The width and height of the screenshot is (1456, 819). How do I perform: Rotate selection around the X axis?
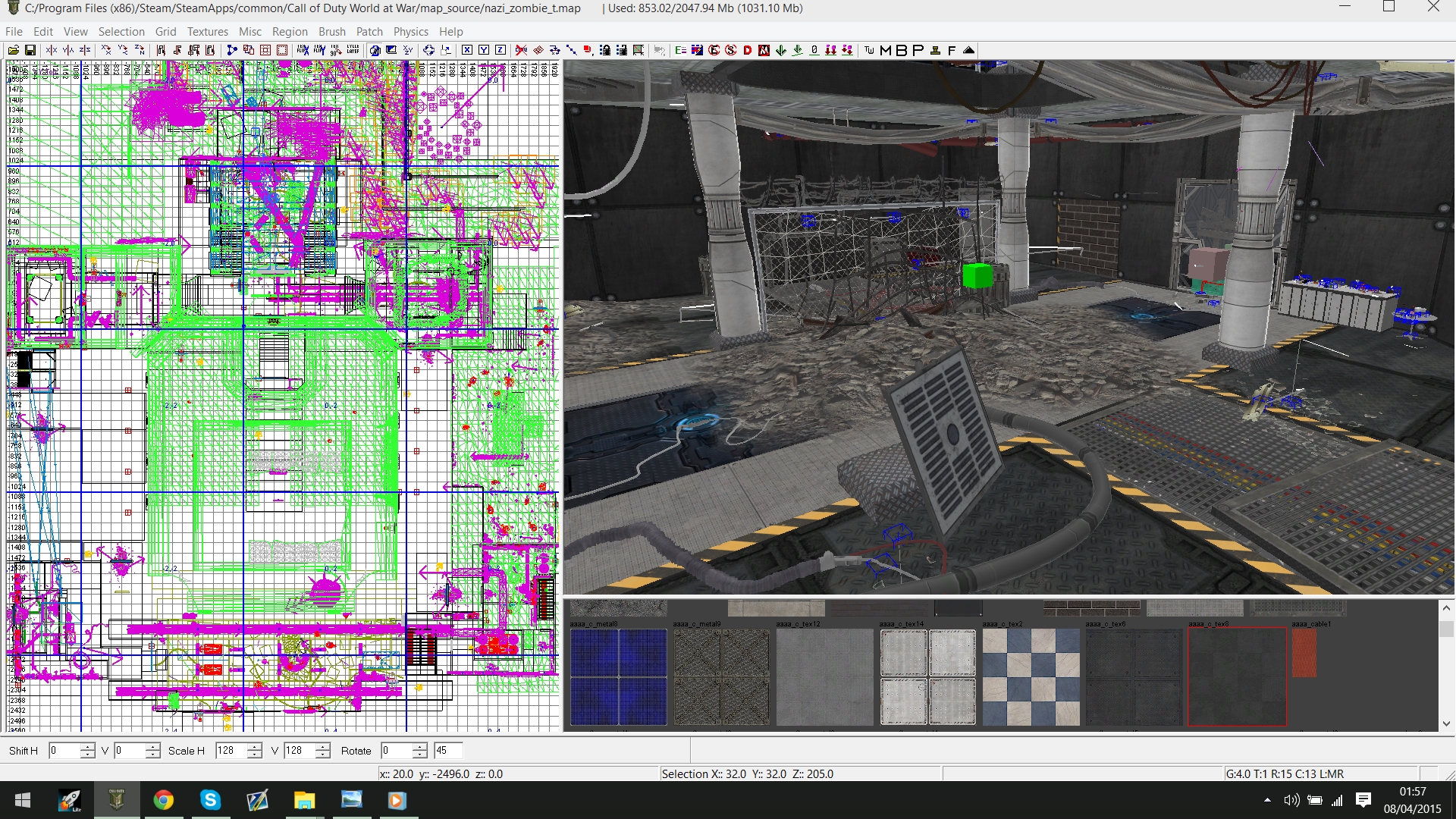106,50
